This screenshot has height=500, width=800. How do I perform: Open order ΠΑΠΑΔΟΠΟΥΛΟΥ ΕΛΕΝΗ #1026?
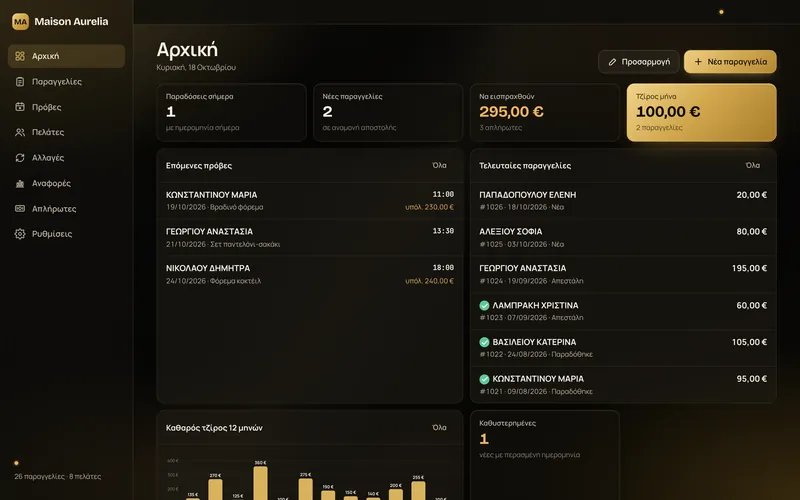click(x=623, y=201)
